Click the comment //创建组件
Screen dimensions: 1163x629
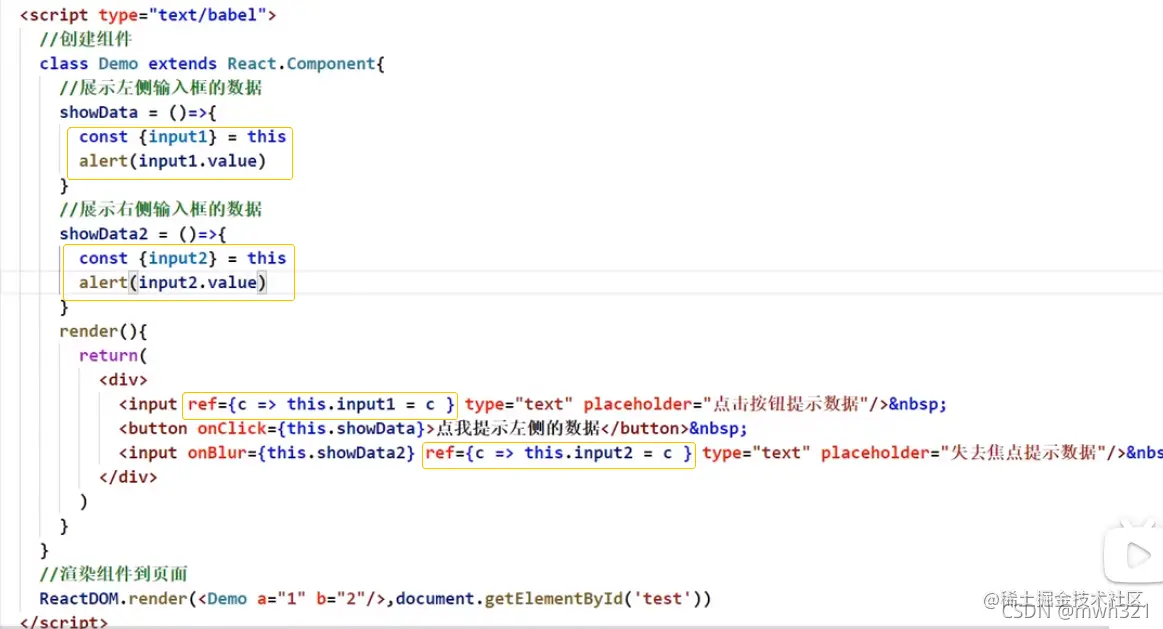point(86,39)
